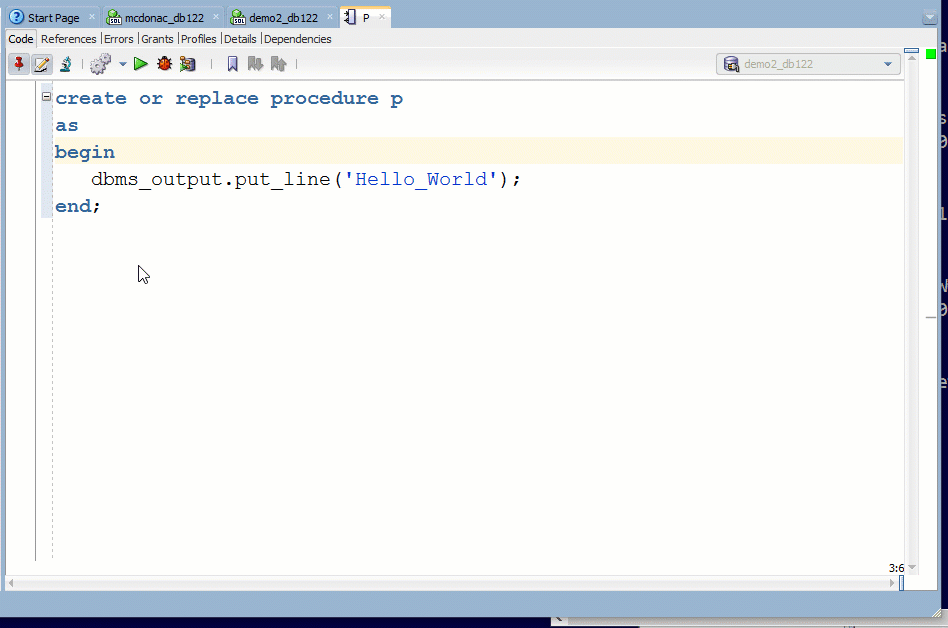This screenshot has height=628, width=948.
Task: Switch to the Errors sub-tab
Action: (118, 39)
